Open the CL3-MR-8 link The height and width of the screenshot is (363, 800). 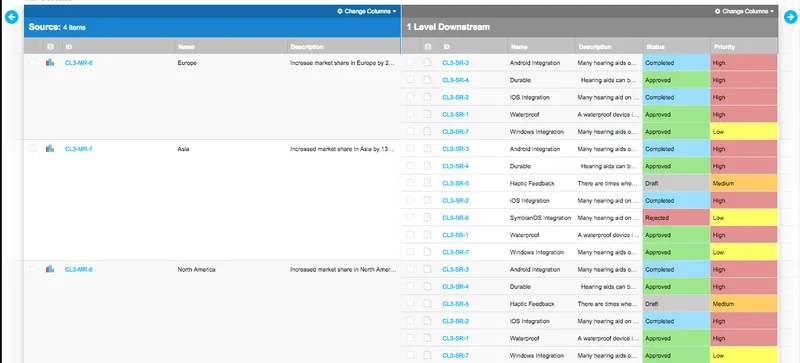79,270
